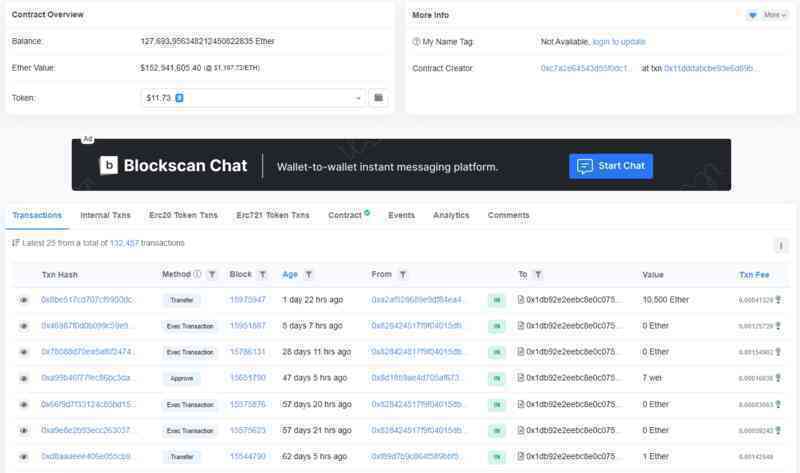Click the My Name Tag help icon
This screenshot has height=473, width=800.
pyautogui.click(x=416, y=42)
